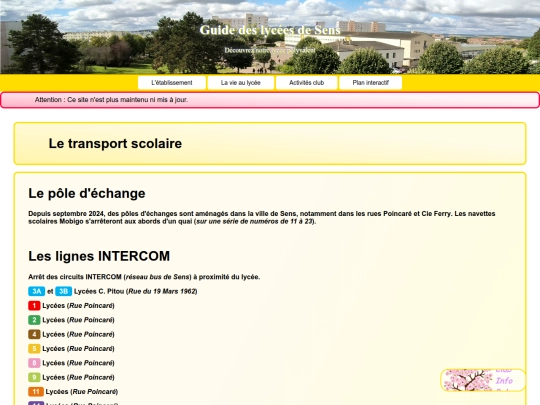
Task: Click Lycées text beside line 1 badge
Action: tap(78, 306)
